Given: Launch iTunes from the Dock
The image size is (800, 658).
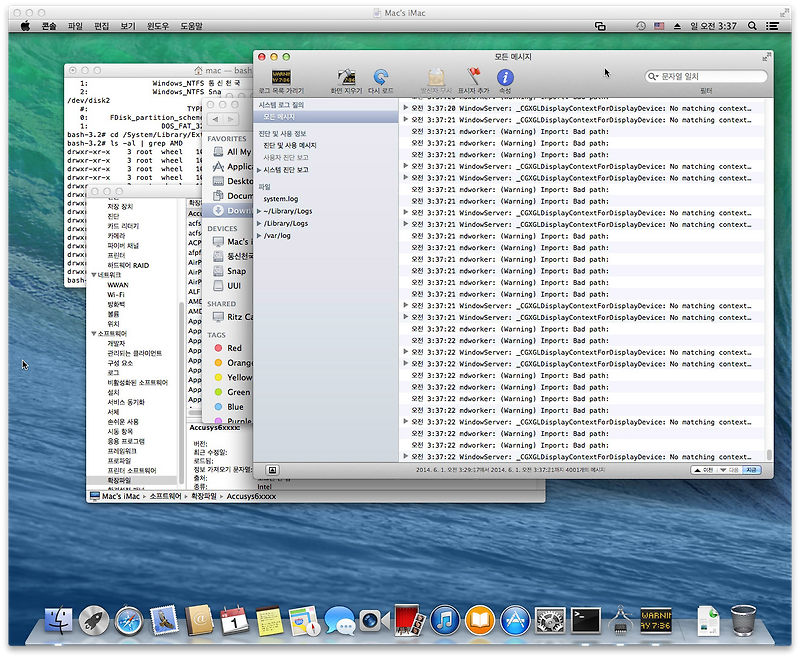Looking at the screenshot, I should (x=445, y=620).
